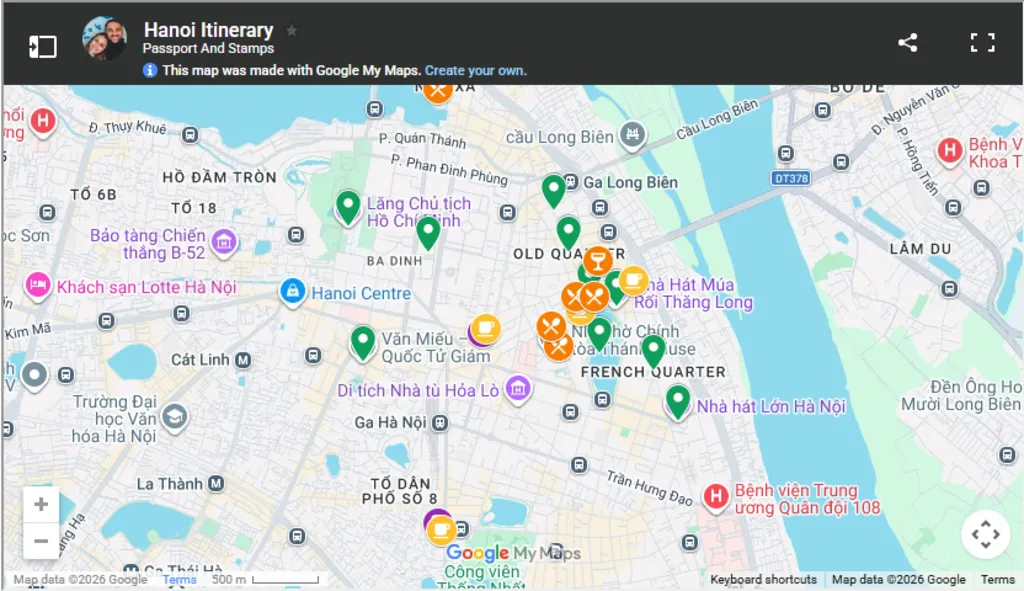The height and width of the screenshot is (591, 1024).
Task: Select green pin at Văn Miếu Quốc Tử Giám
Action: click(362, 342)
